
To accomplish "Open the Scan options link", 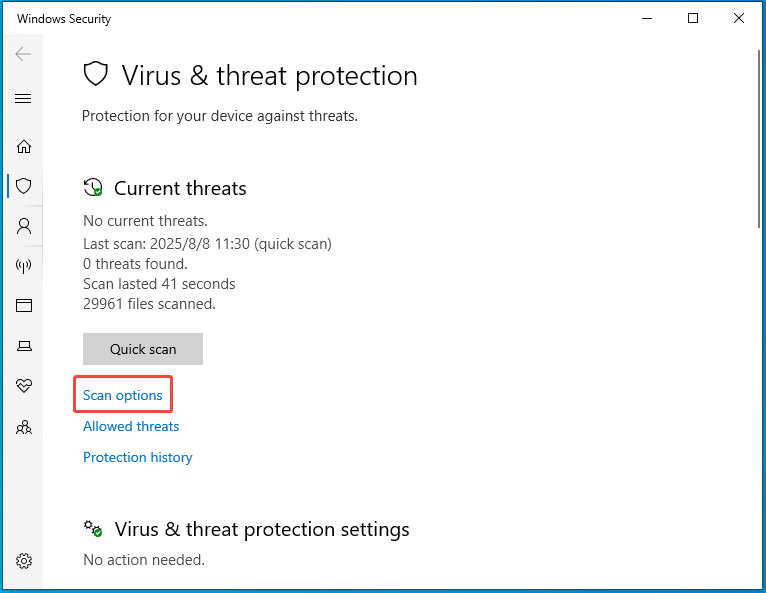I will coord(123,395).
